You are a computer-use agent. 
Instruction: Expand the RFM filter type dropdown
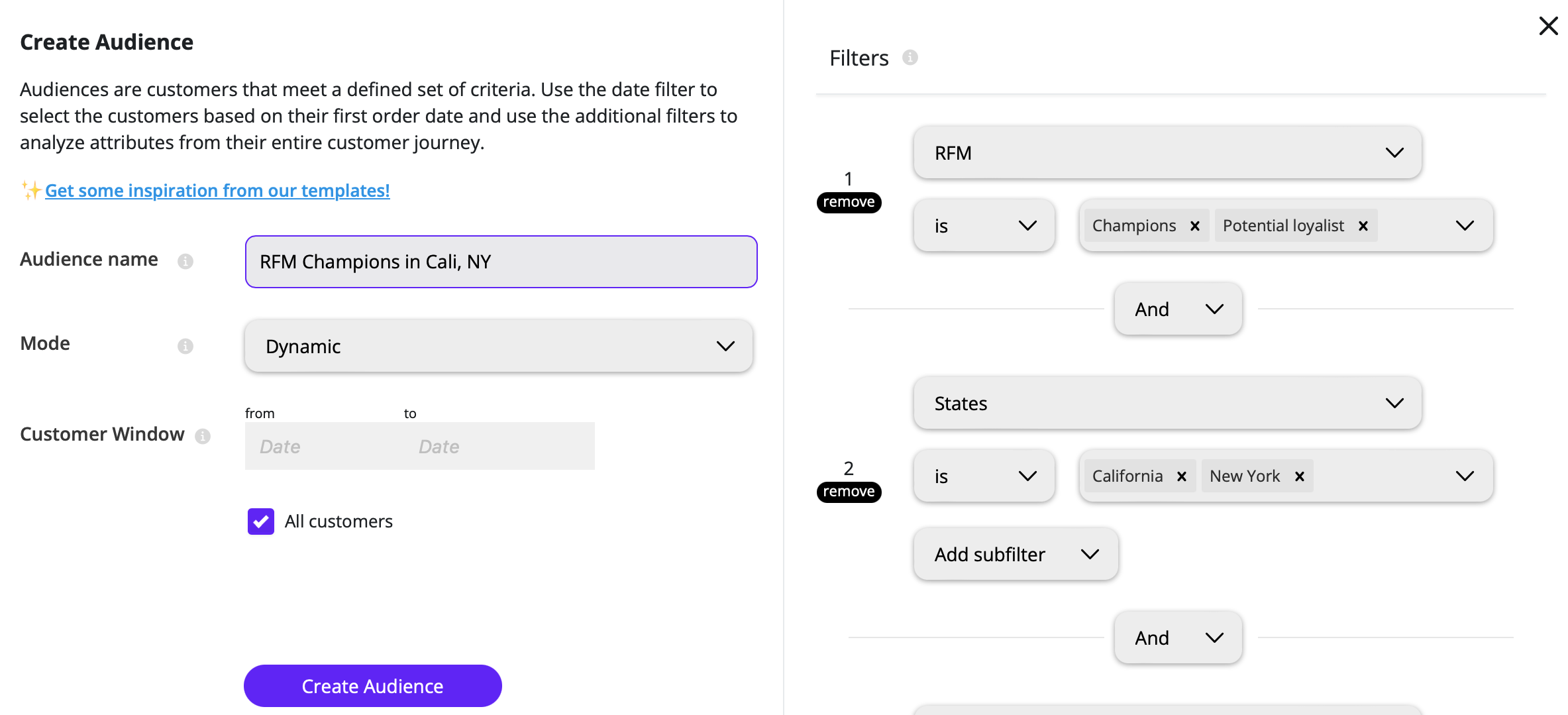point(1167,153)
